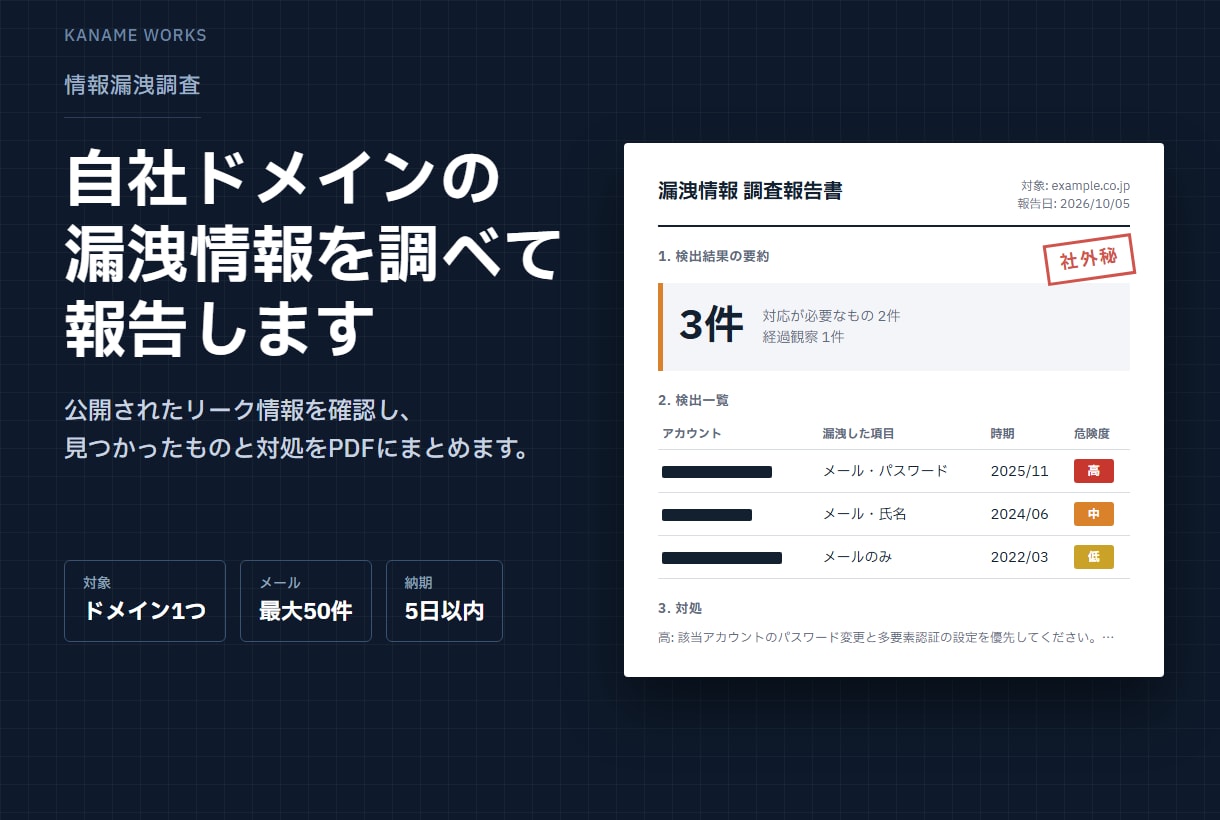Click the red 高 risk badge

pos(1094,471)
